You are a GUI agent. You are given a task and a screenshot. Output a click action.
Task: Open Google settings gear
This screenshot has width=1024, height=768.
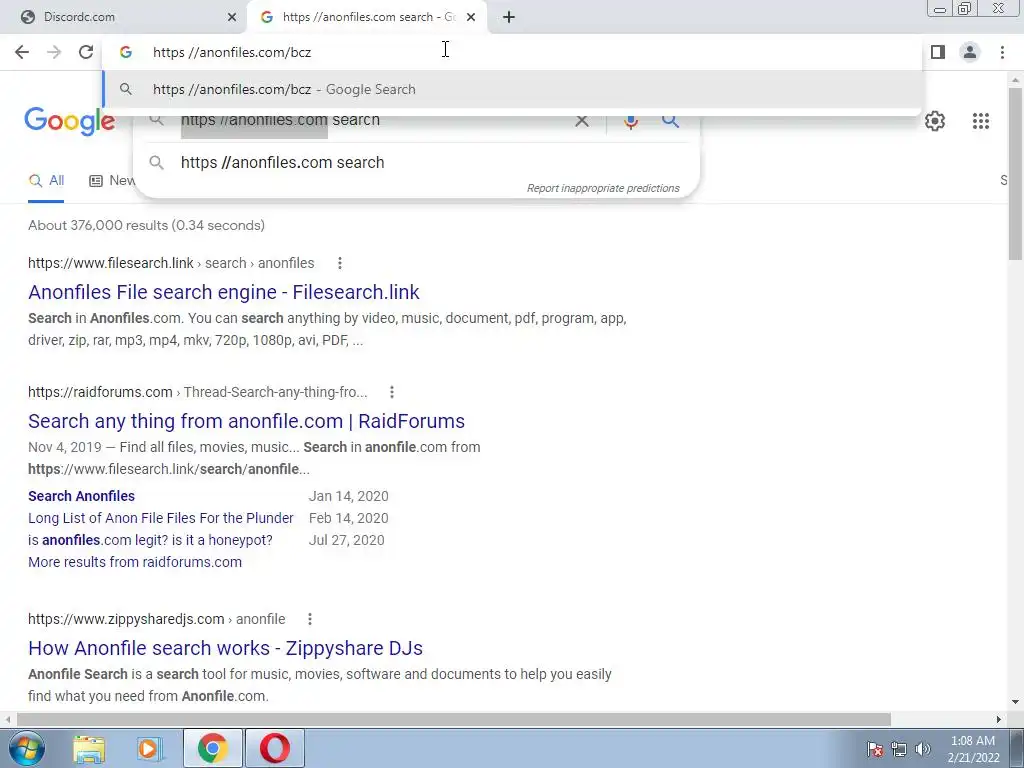point(935,121)
